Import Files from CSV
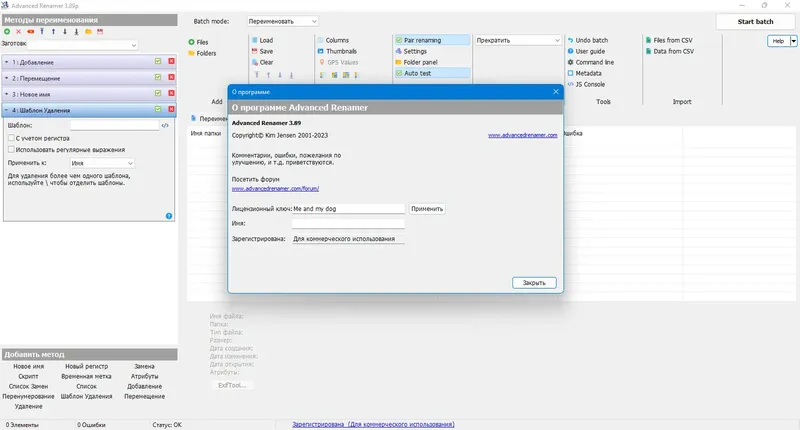This screenshot has width=800, height=430. pyautogui.click(x=669, y=40)
